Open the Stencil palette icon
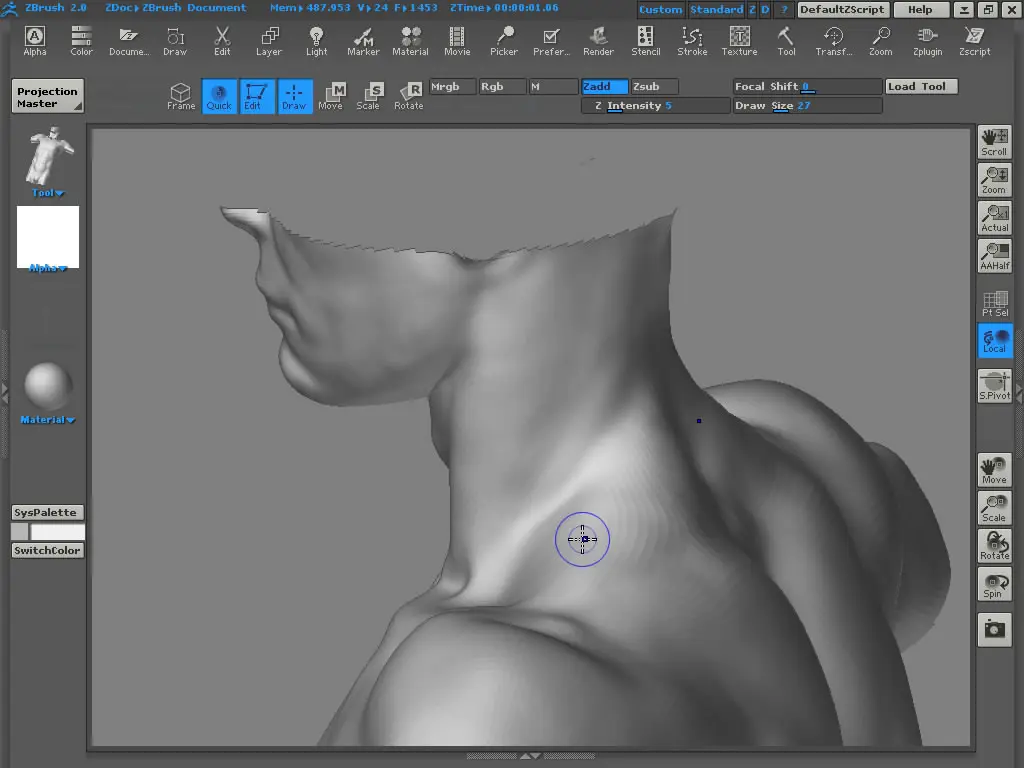This screenshot has width=1024, height=768. pos(645,40)
